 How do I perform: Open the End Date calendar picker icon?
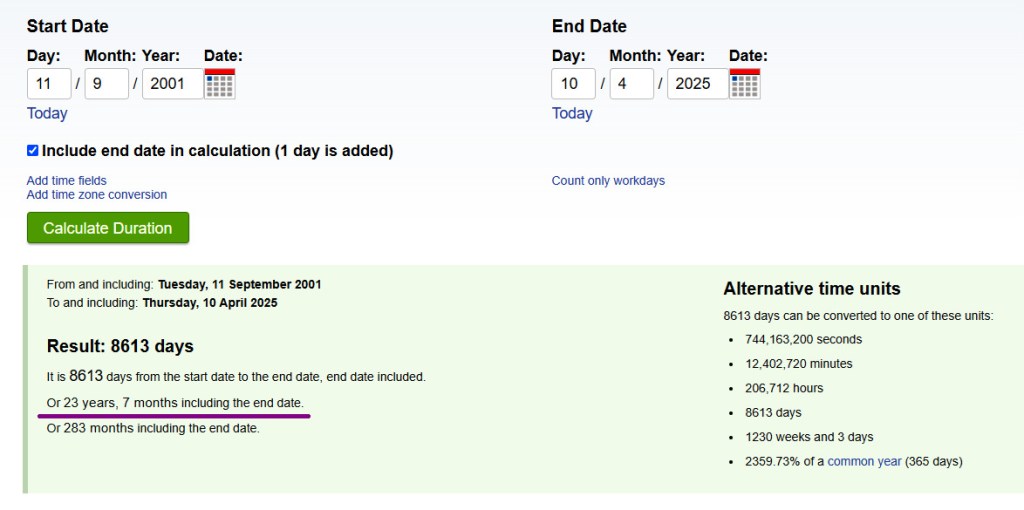pyautogui.click(x=745, y=84)
